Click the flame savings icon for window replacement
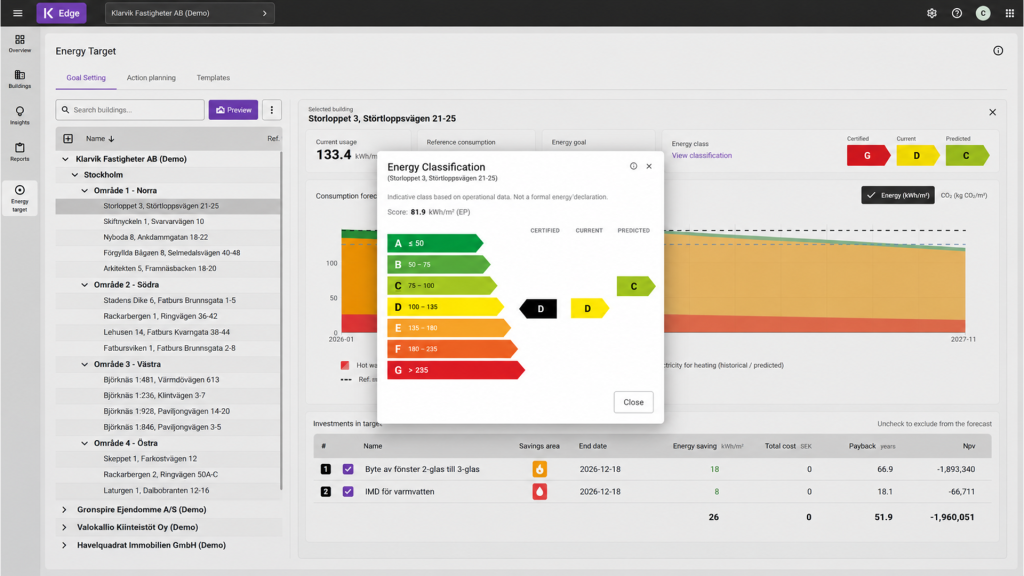Image resolution: width=1024 pixels, height=576 pixels. [x=539, y=469]
